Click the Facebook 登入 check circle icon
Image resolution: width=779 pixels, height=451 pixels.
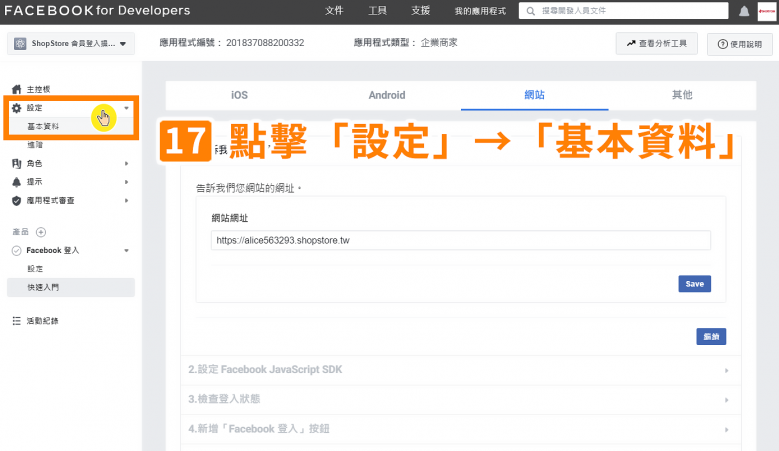[x=16, y=250]
